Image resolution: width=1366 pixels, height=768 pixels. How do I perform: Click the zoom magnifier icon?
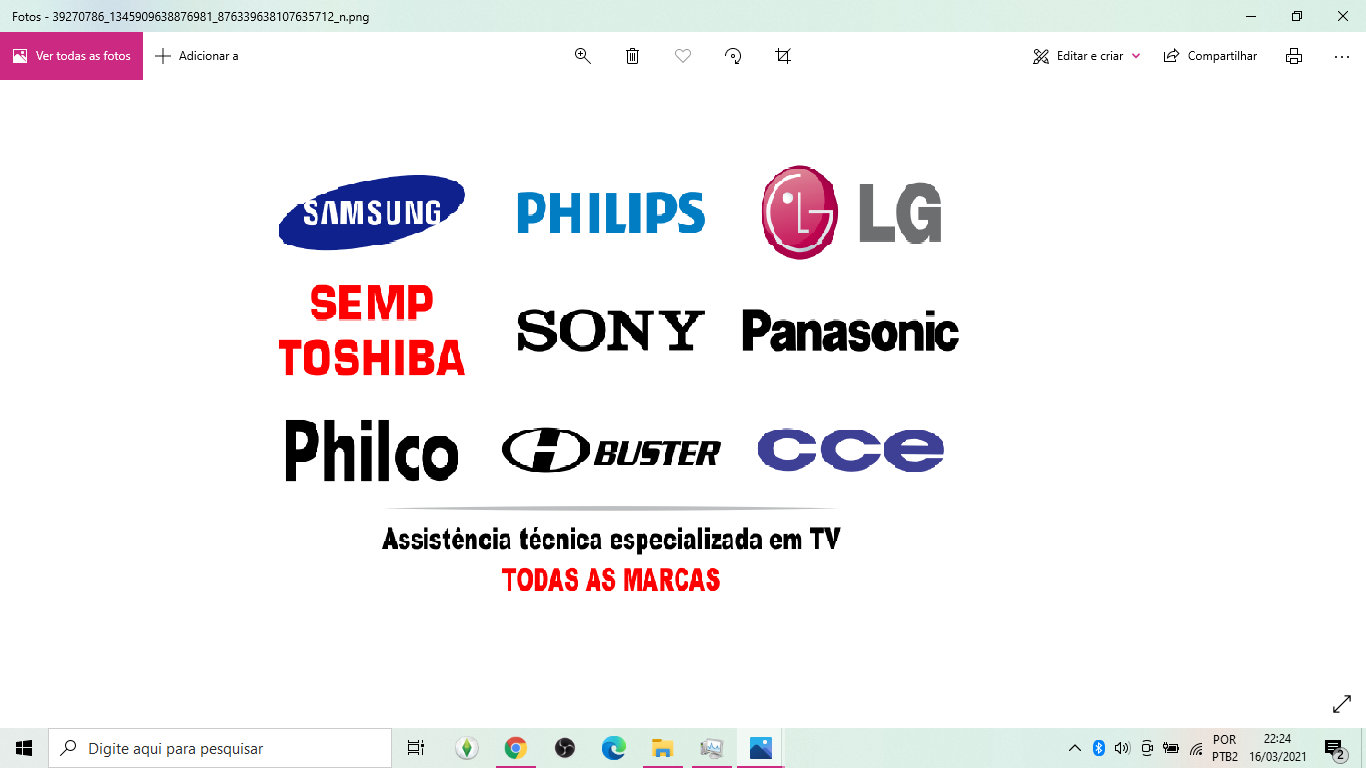pyautogui.click(x=583, y=56)
